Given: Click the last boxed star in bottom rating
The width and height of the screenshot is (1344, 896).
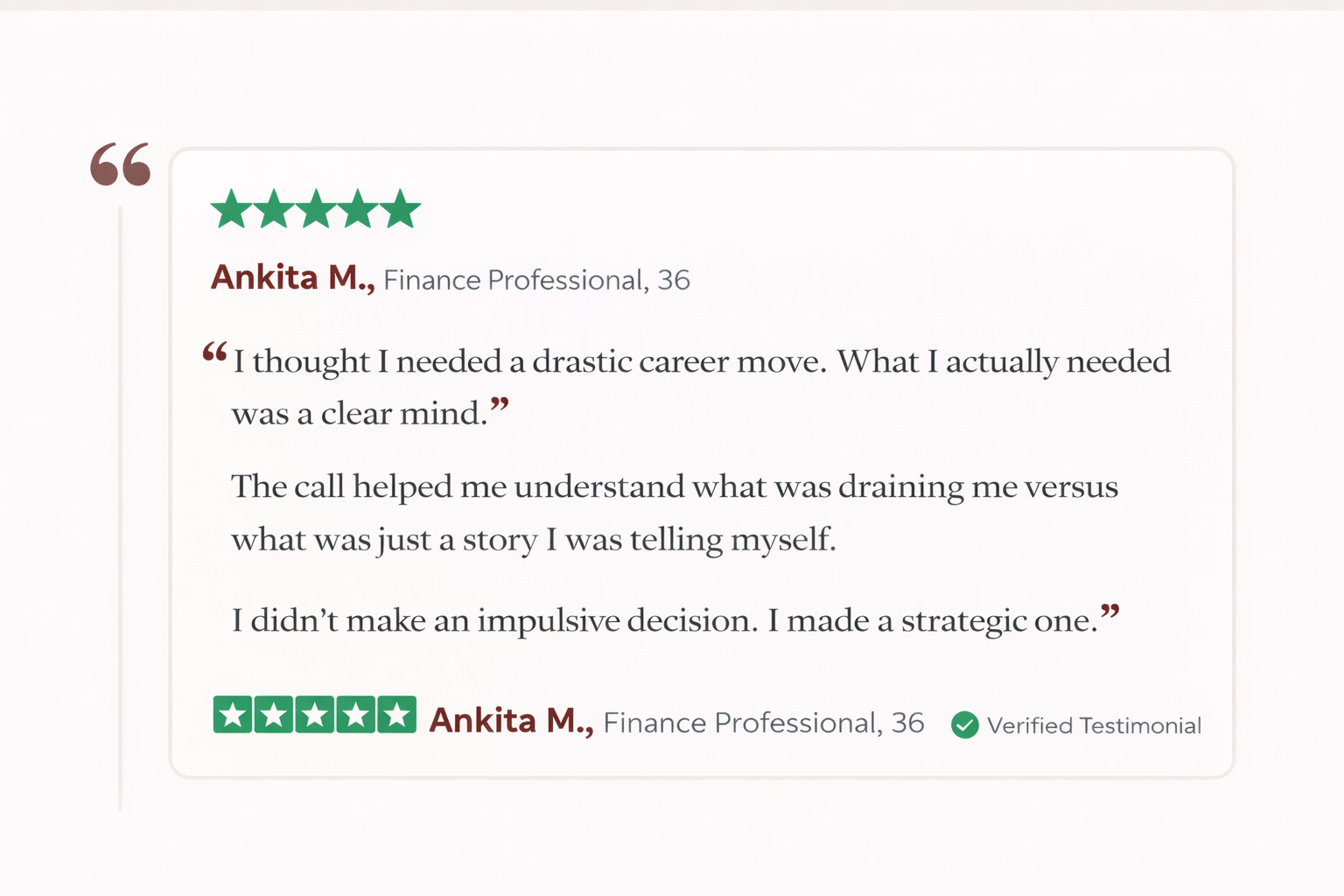Looking at the screenshot, I should [x=396, y=715].
